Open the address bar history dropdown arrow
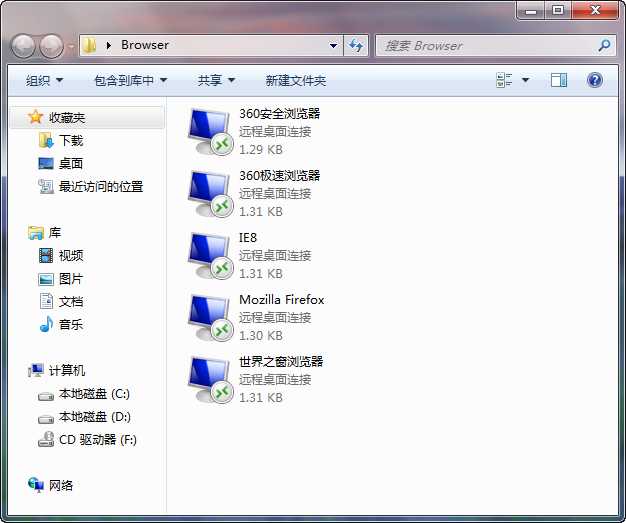Screen dimensions: 626x523 (333, 46)
